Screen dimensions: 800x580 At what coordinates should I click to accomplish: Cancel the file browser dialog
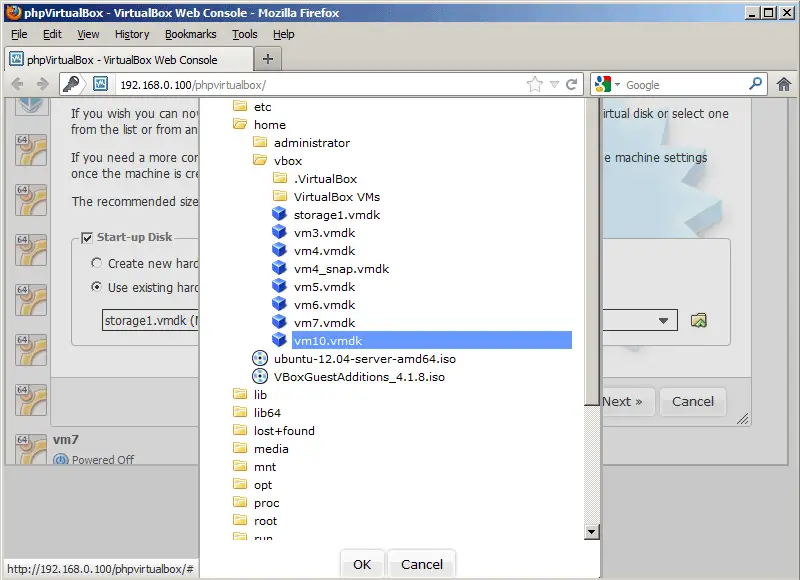422,564
